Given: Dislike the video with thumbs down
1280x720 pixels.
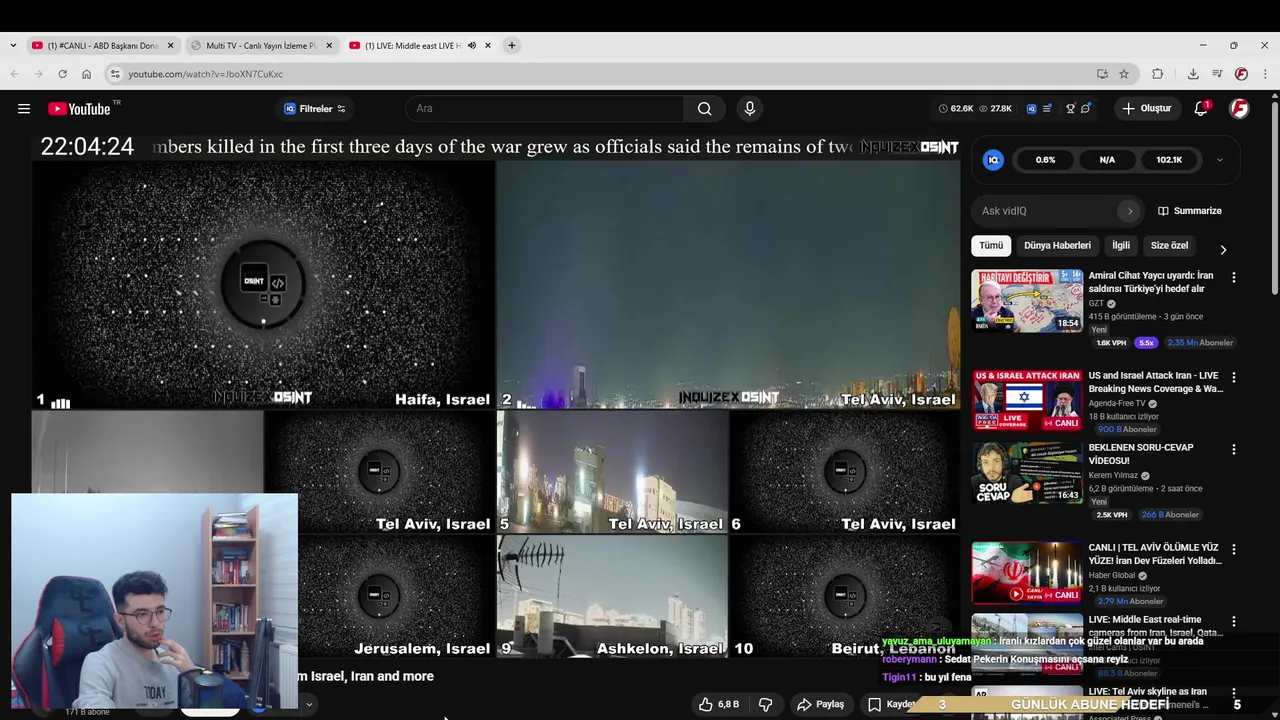Looking at the screenshot, I should tap(765, 704).
